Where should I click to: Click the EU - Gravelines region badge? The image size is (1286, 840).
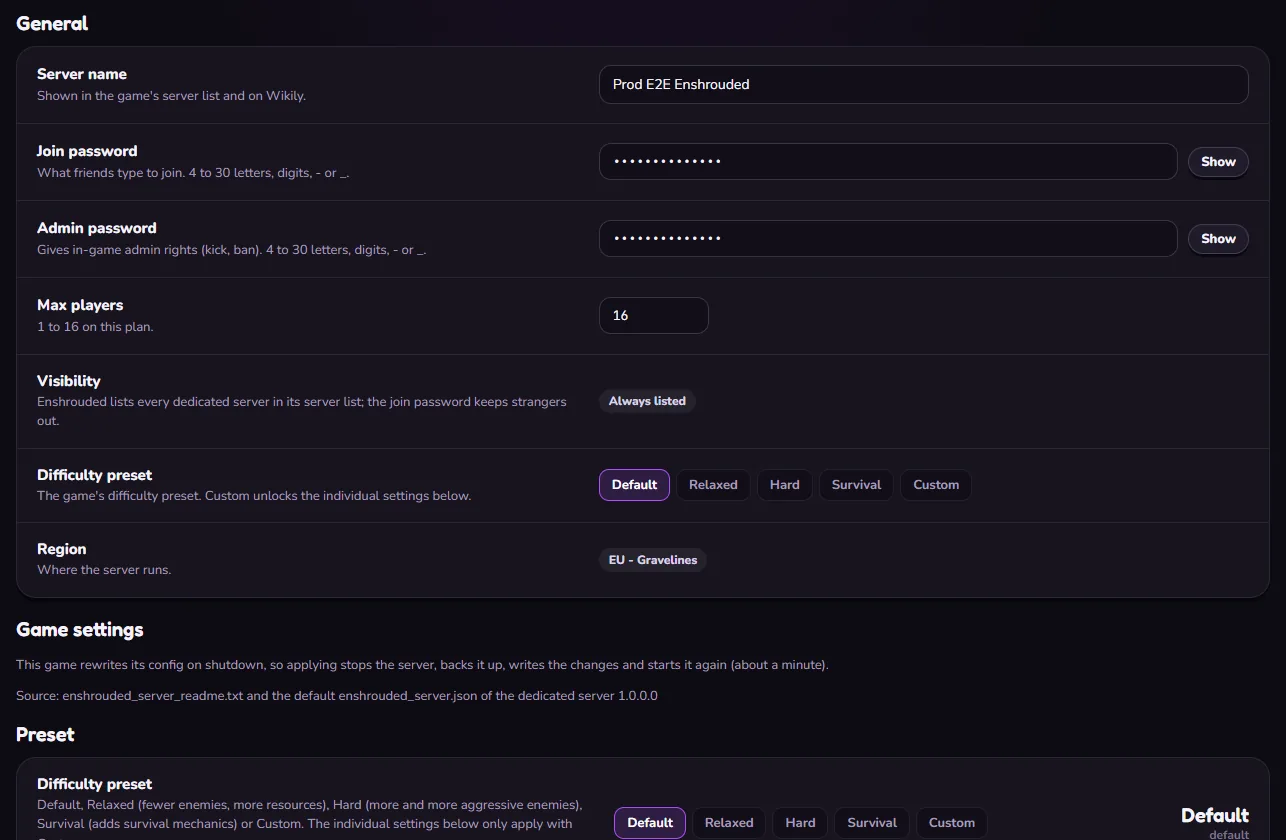(653, 560)
